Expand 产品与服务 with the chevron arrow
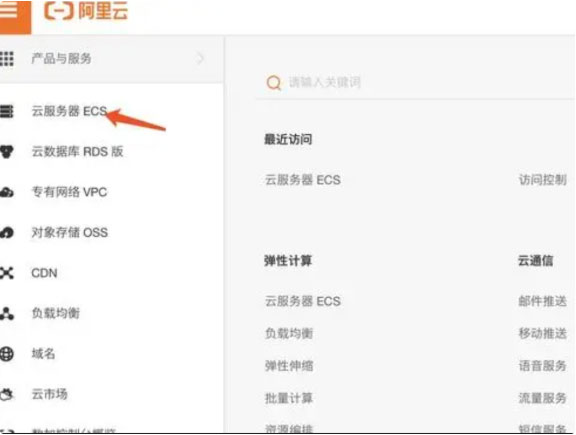 200,58
